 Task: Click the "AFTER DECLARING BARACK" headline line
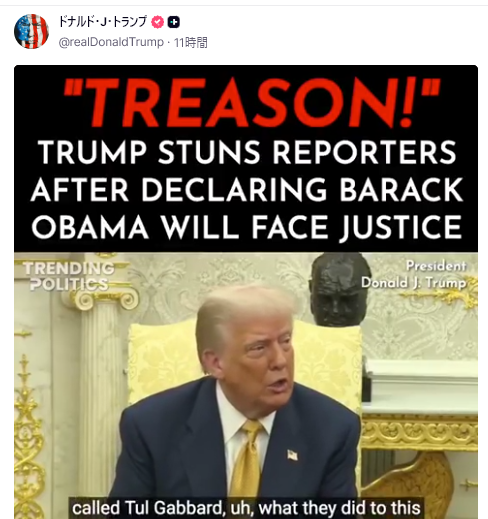pos(247,189)
